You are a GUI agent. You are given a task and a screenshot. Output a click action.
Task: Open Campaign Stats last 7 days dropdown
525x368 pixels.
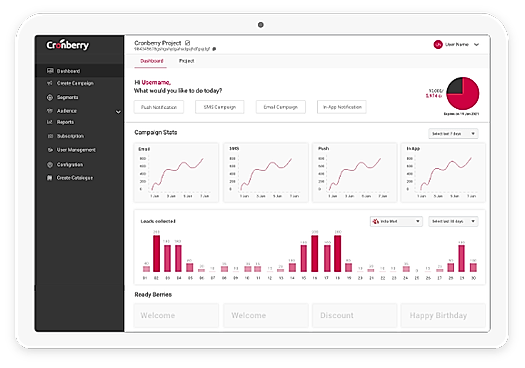coord(453,134)
